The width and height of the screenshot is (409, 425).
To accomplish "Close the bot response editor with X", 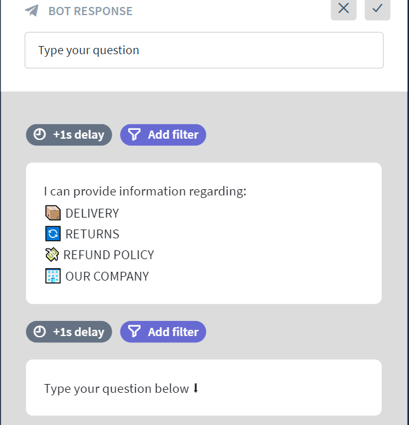I will point(344,8).
